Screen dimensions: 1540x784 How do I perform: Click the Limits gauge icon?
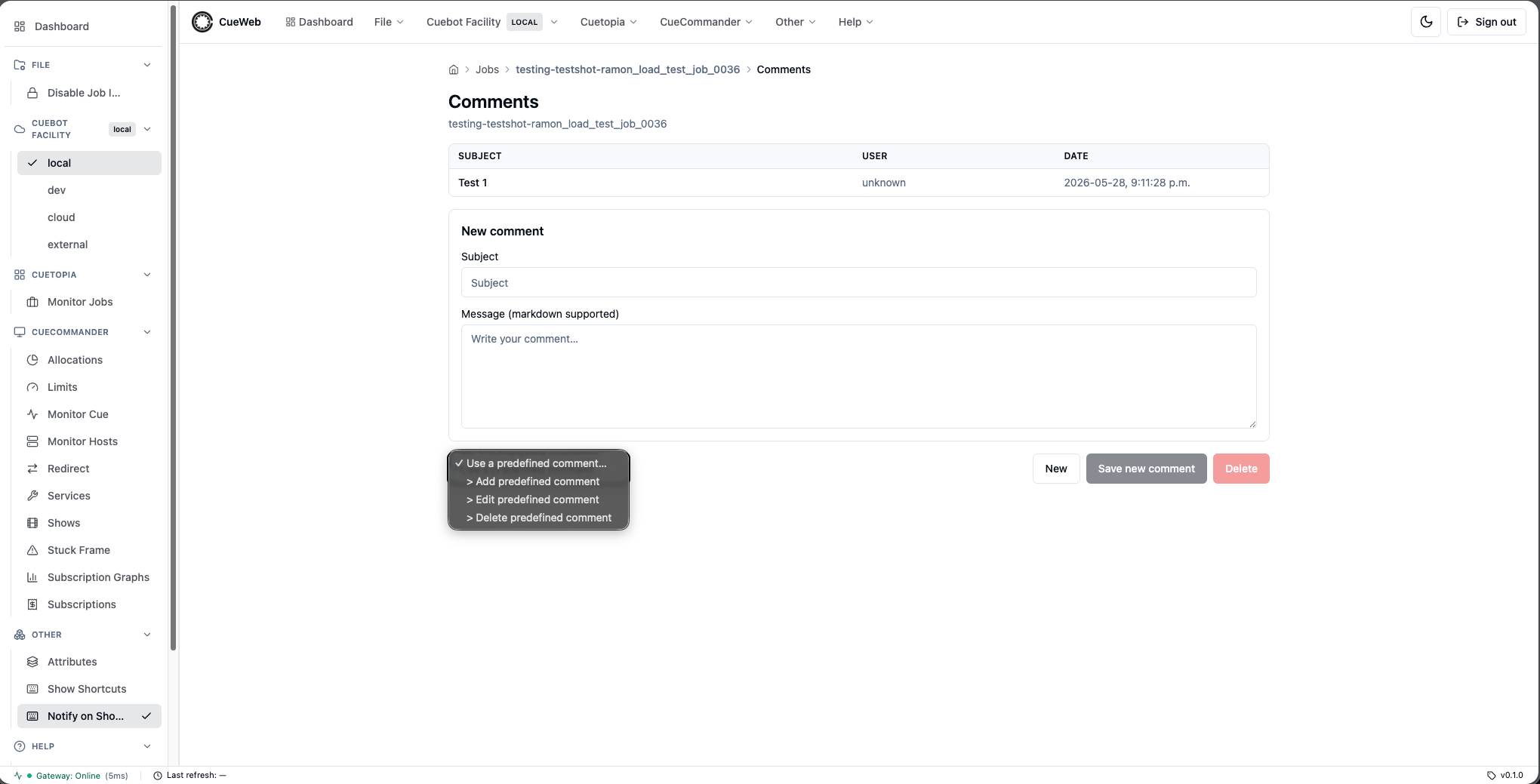coord(32,387)
